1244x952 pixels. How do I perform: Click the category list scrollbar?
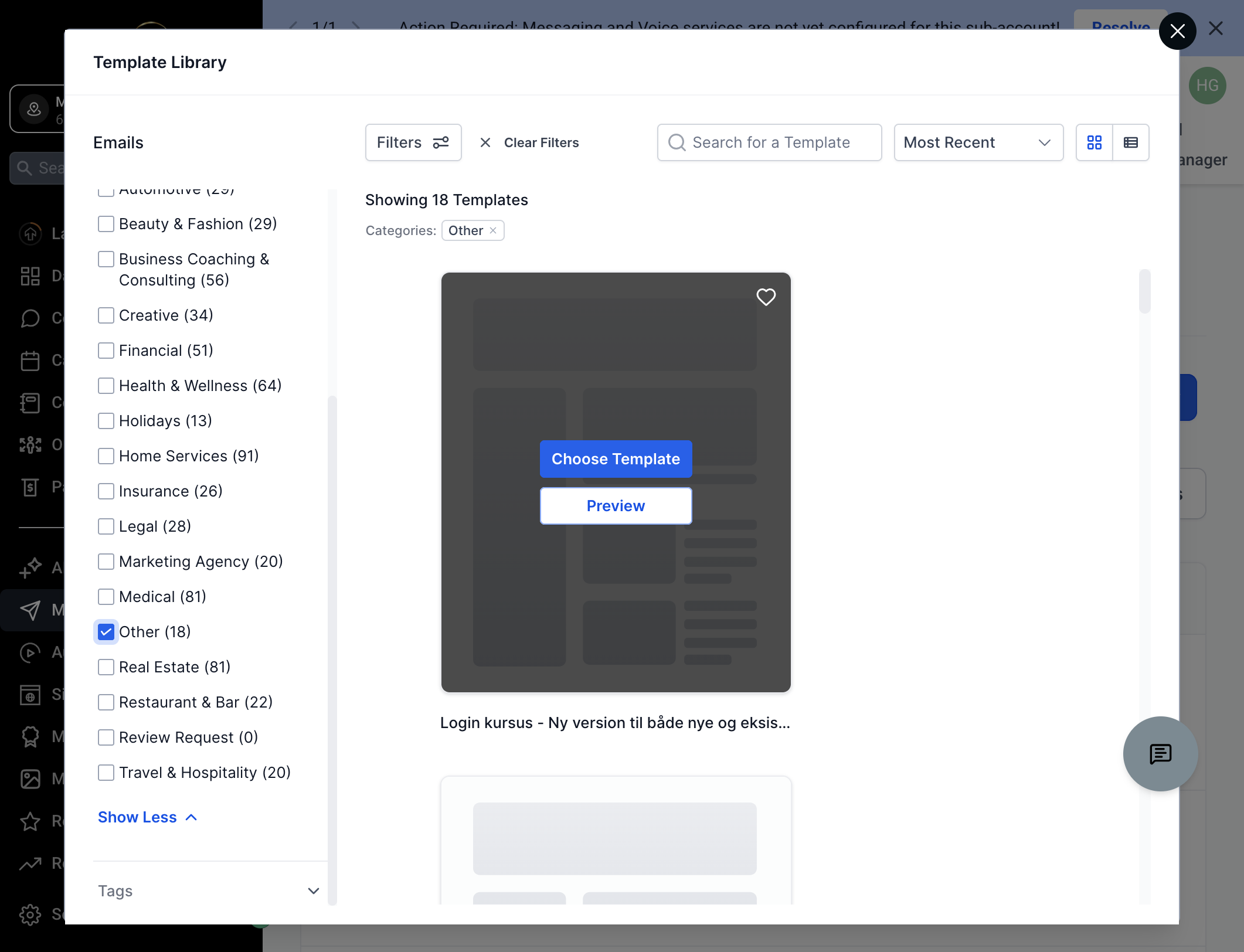[x=332, y=650]
